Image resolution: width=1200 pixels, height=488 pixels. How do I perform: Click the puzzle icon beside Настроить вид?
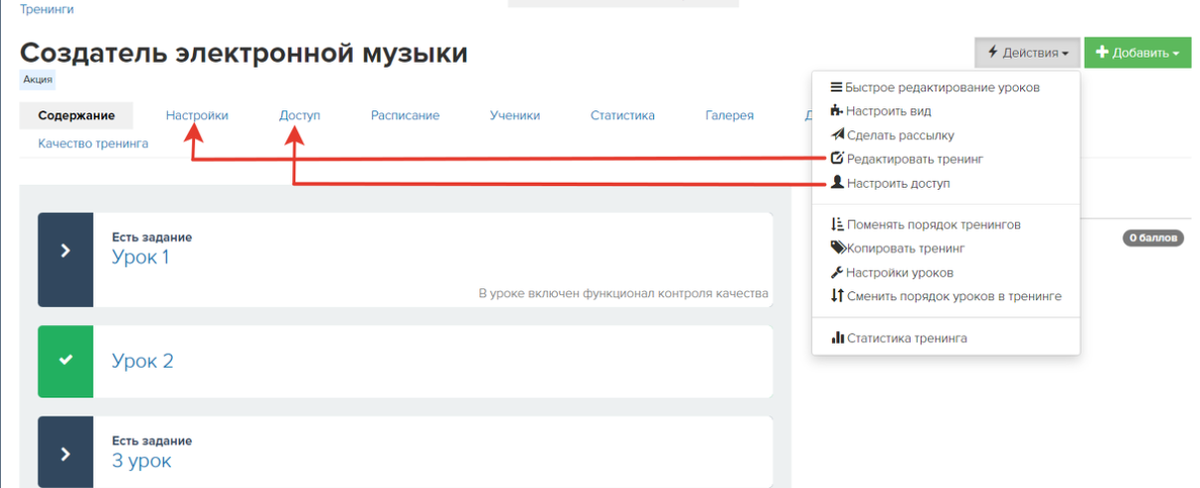click(837, 111)
